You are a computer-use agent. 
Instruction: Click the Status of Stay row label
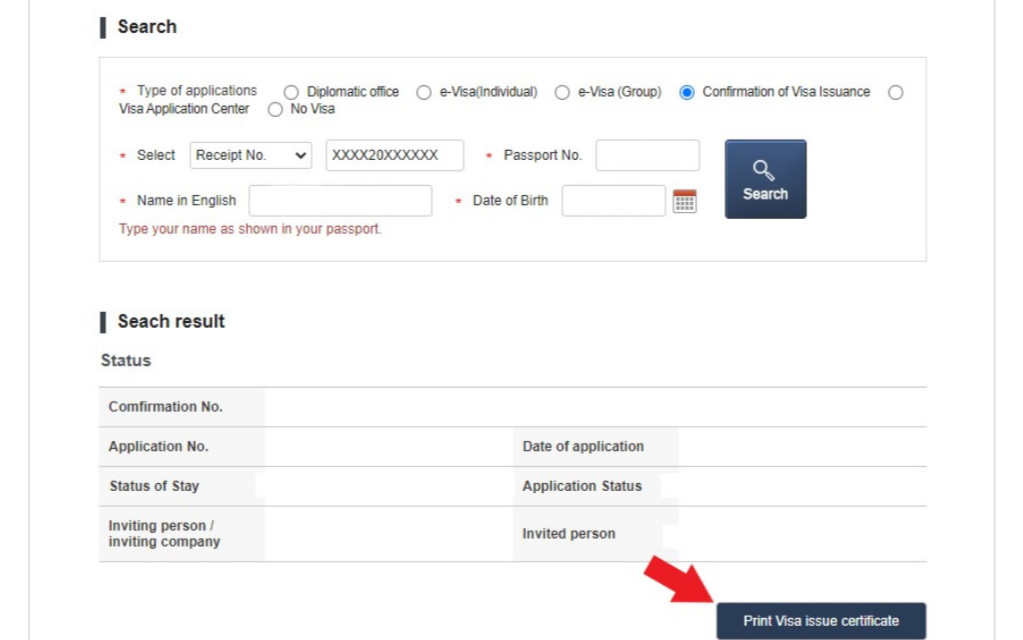[x=154, y=486]
